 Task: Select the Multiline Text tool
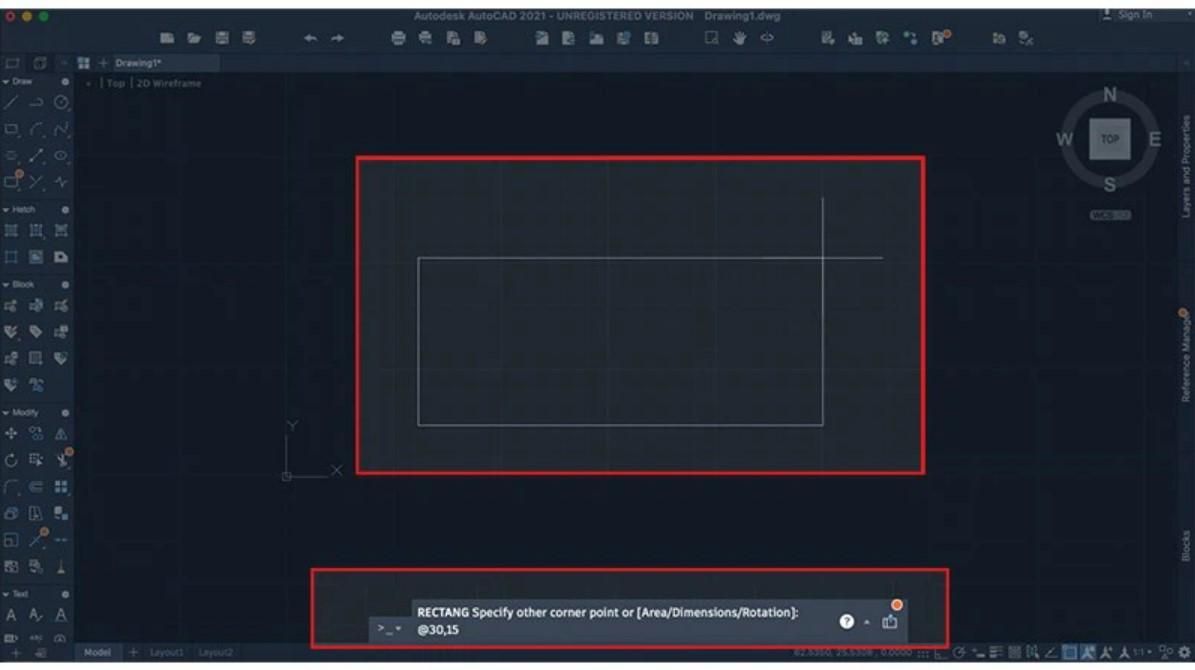pos(11,615)
